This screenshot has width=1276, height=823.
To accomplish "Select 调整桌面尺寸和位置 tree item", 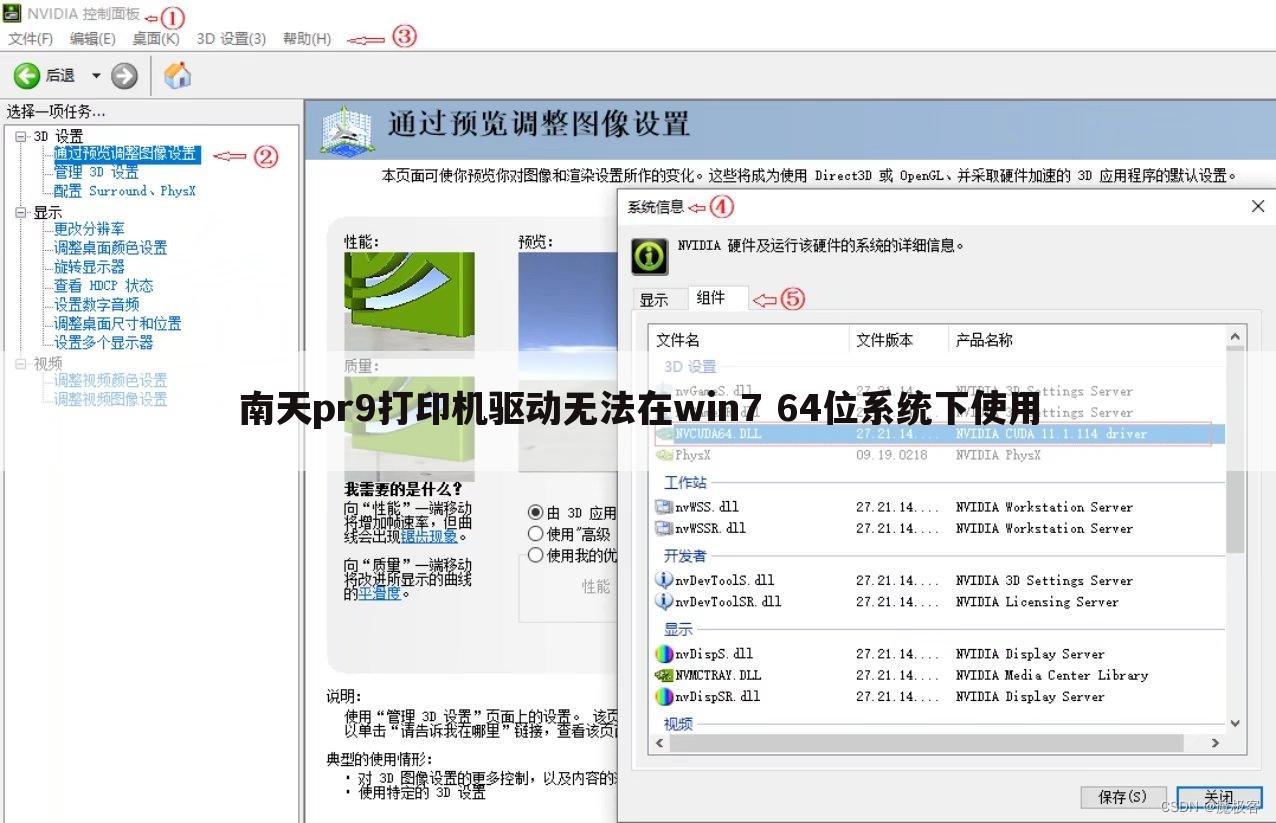I will tap(117, 324).
